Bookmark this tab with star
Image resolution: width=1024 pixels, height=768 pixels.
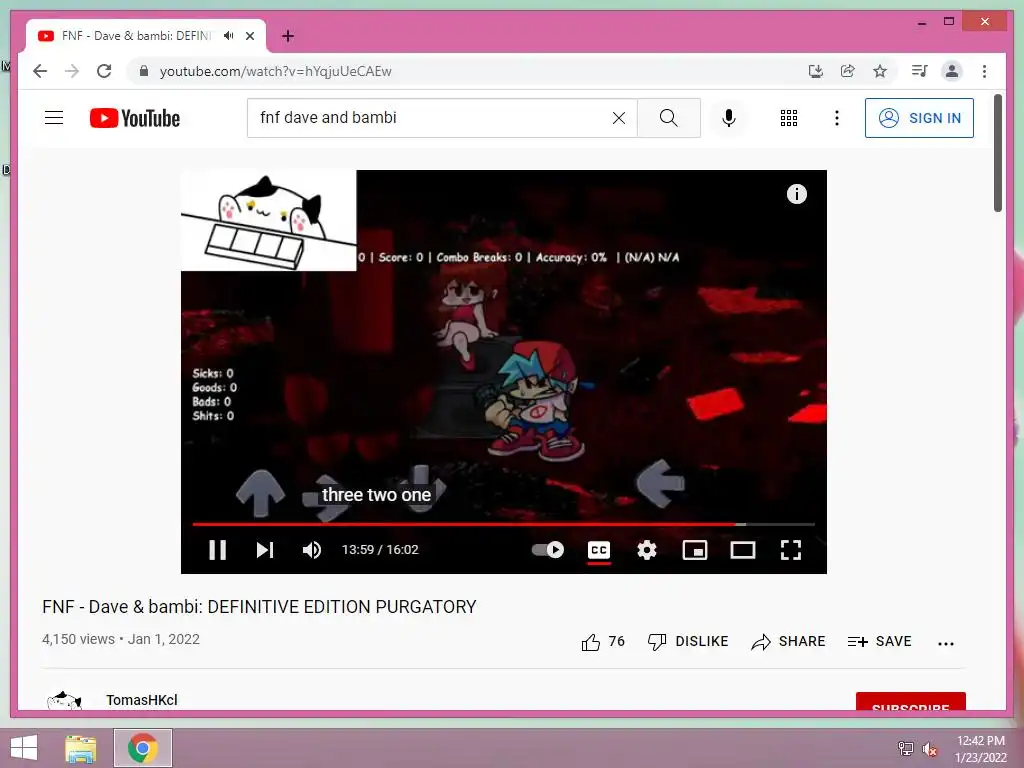[x=880, y=71]
